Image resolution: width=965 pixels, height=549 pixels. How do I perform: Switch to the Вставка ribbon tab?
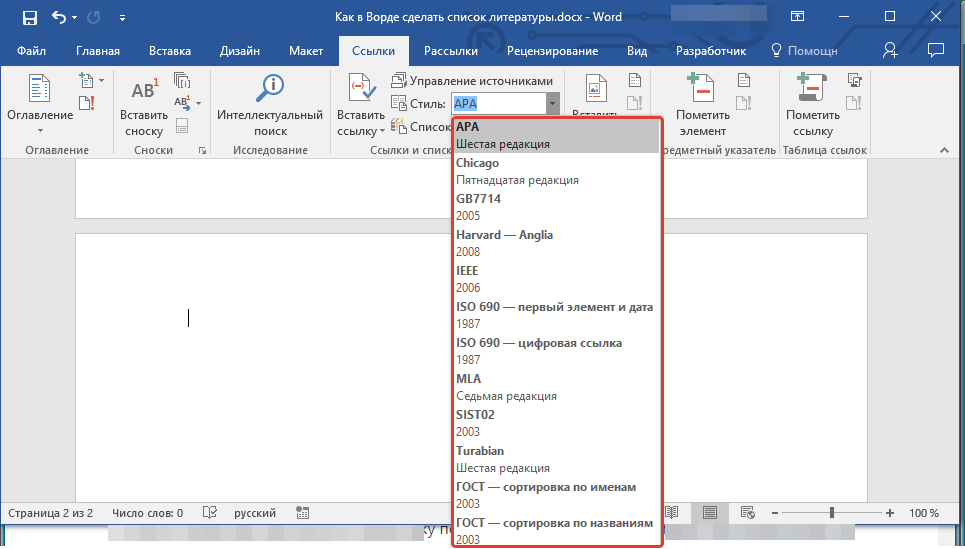pyautogui.click(x=170, y=51)
